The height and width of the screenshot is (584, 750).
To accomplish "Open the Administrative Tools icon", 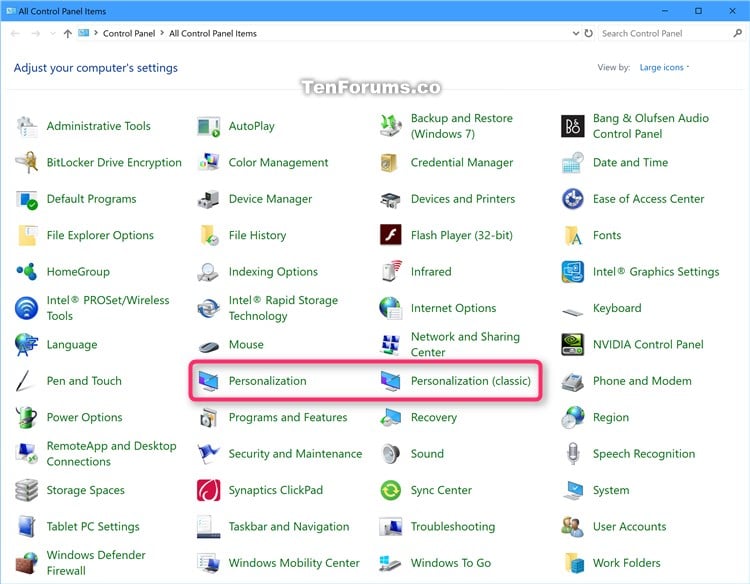I will click(27, 126).
